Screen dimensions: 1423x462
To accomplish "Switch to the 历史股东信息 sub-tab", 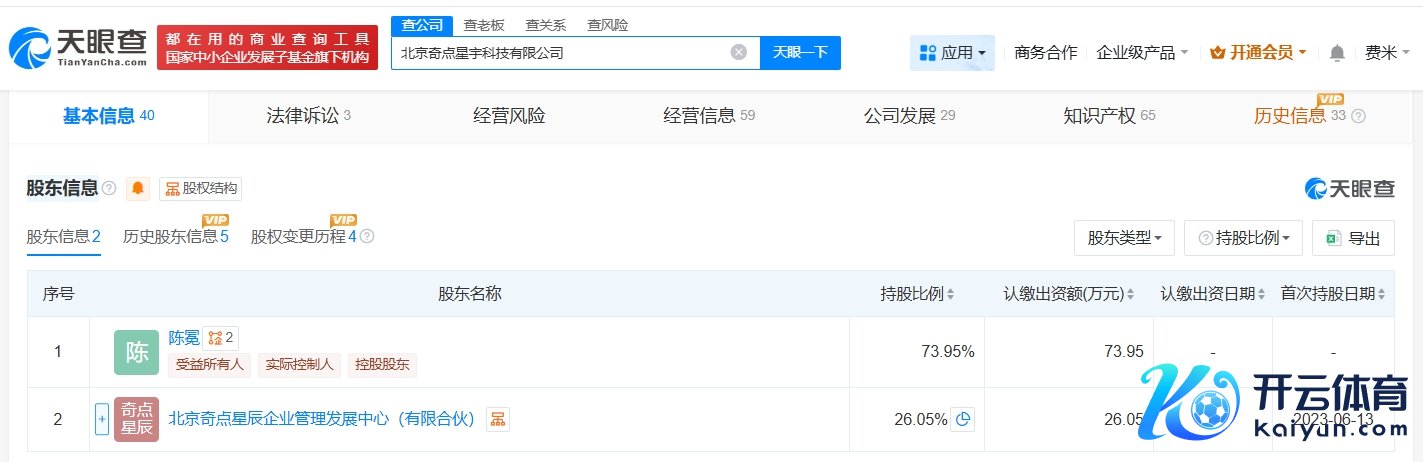I will [x=175, y=237].
